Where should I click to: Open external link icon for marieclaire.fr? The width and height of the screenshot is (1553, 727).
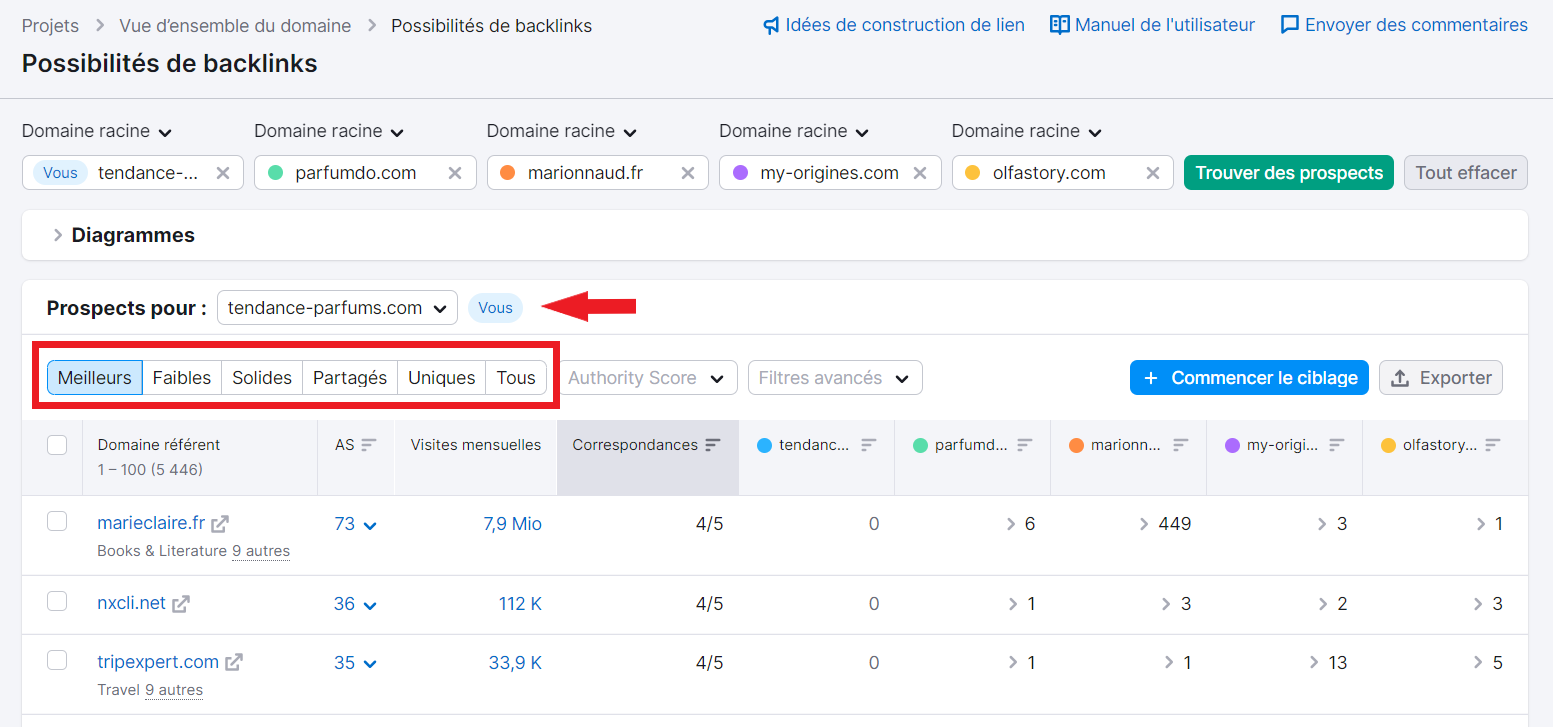pos(220,524)
